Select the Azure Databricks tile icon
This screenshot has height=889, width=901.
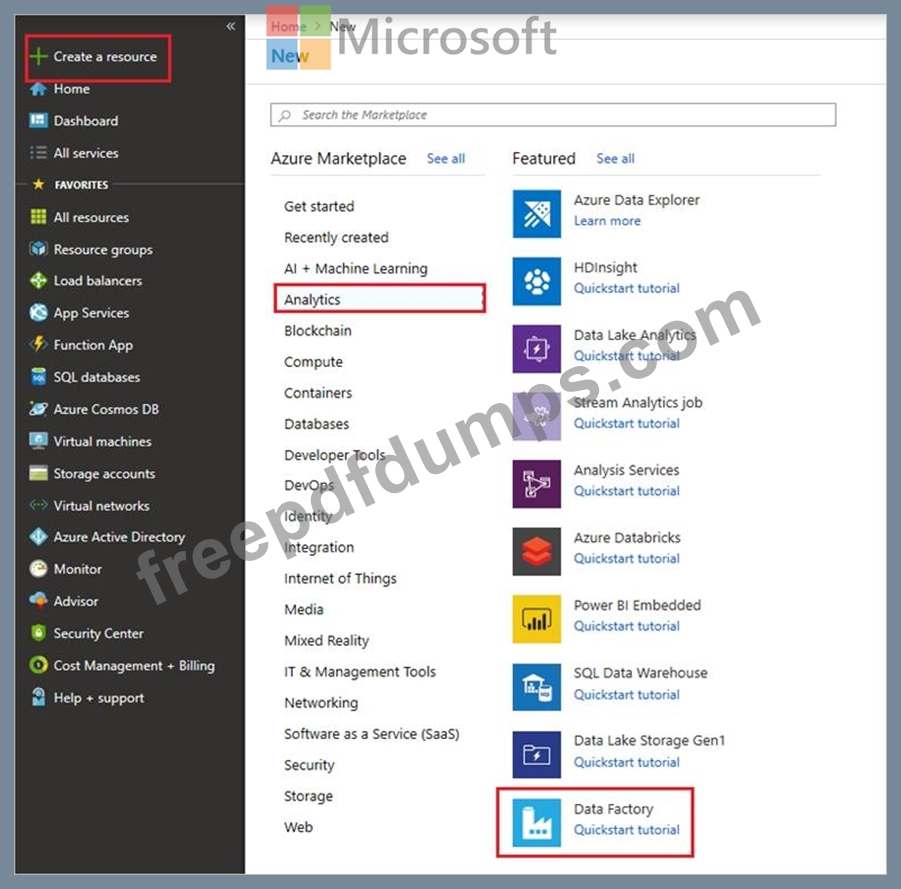[x=537, y=552]
